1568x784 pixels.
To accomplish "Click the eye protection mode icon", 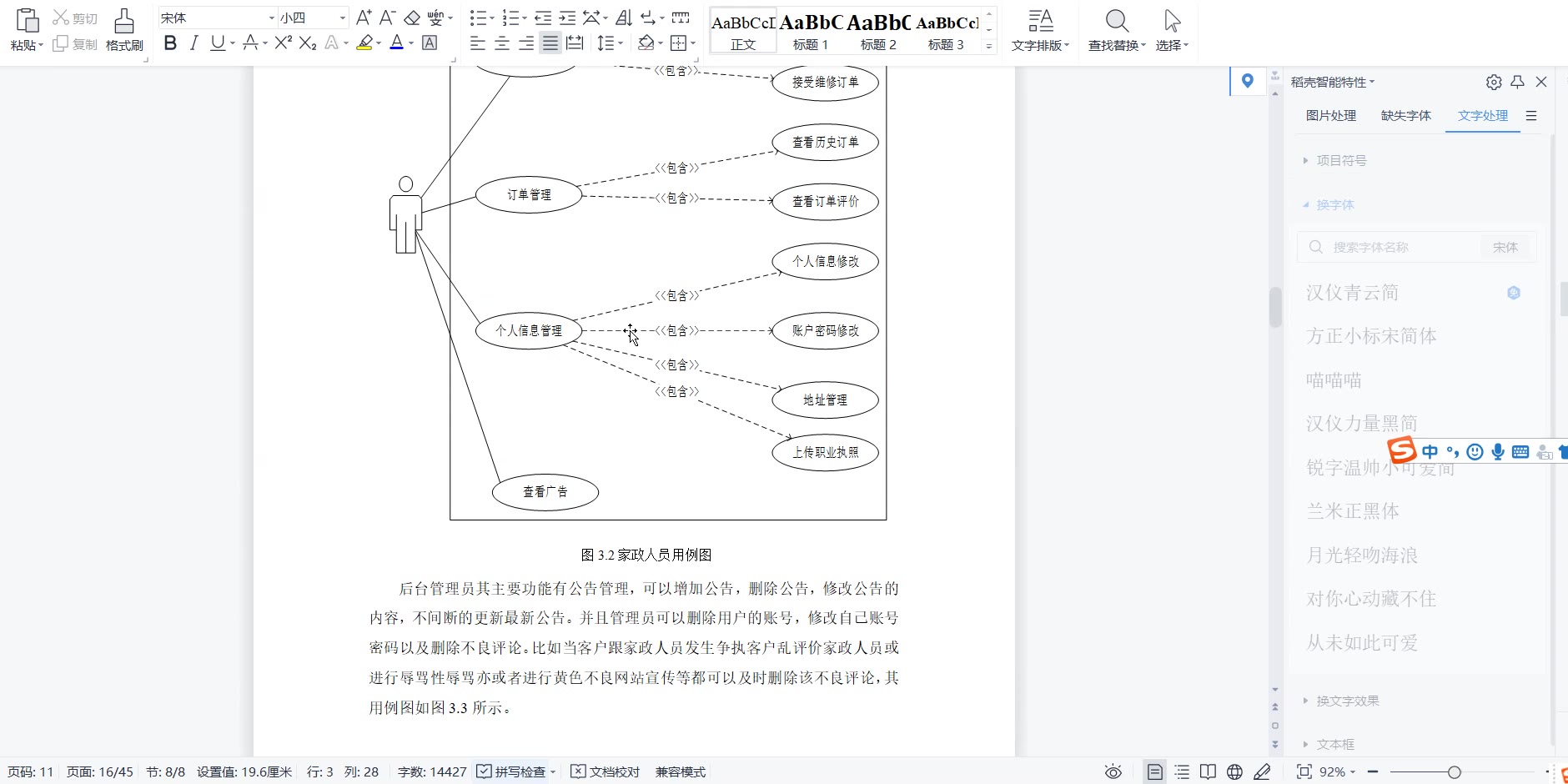I will pyautogui.click(x=1113, y=772).
